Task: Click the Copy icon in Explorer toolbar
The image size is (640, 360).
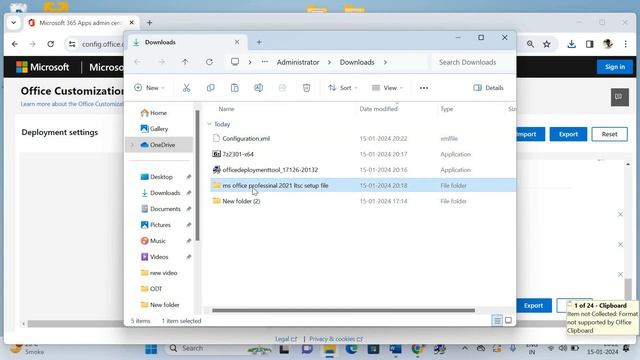Action: coord(211,88)
